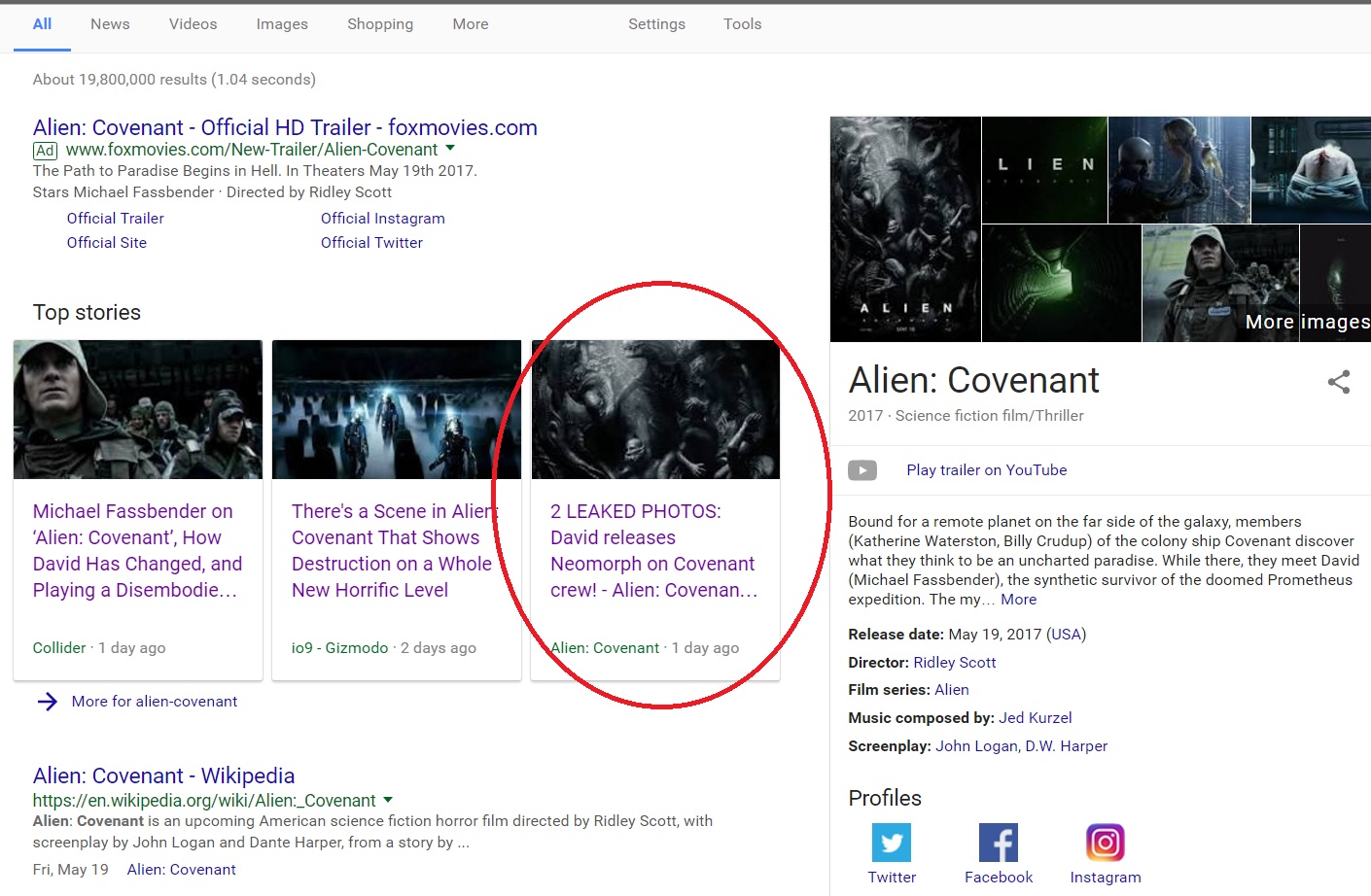Expand the film description with More link

coord(1018,600)
